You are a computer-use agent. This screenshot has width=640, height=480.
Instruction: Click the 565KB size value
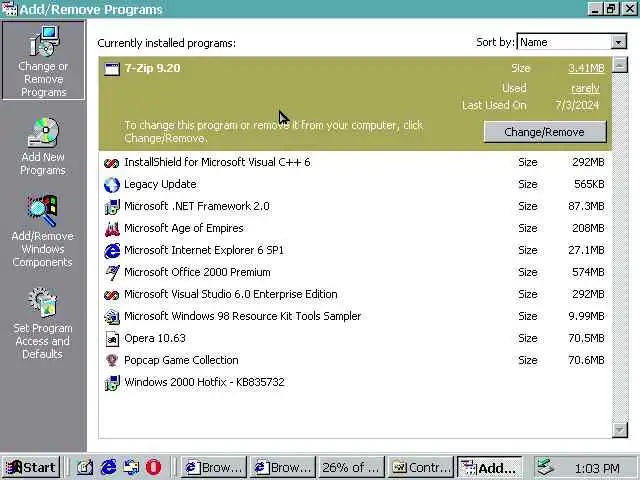coord(589,184)
